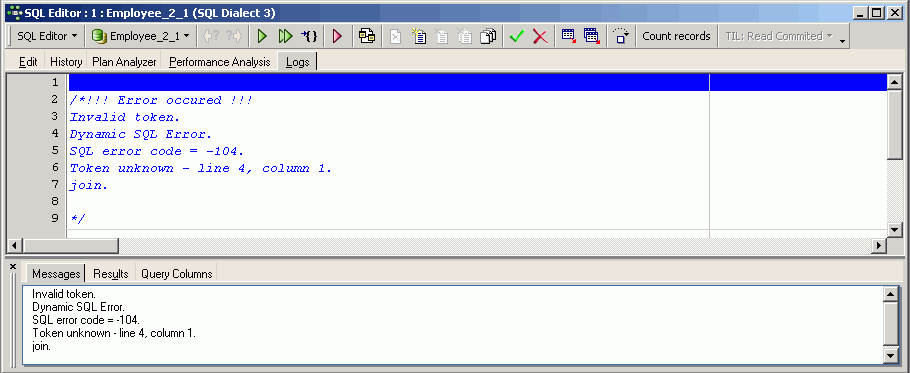The height and width of the screenshot is (373, 910).
Task: Click the closing '*/' on line 9
Action: pos(78,218)
